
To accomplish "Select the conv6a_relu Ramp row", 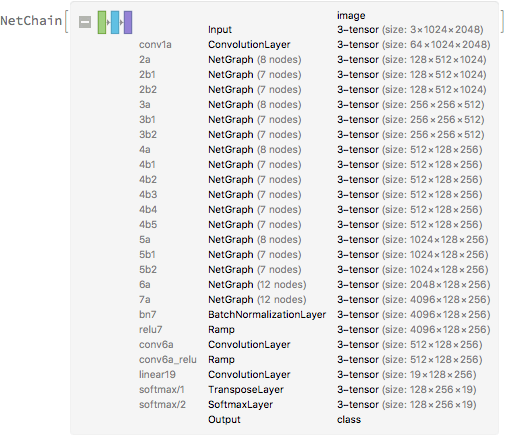I will pyautogui.click(x=314, y=360).
